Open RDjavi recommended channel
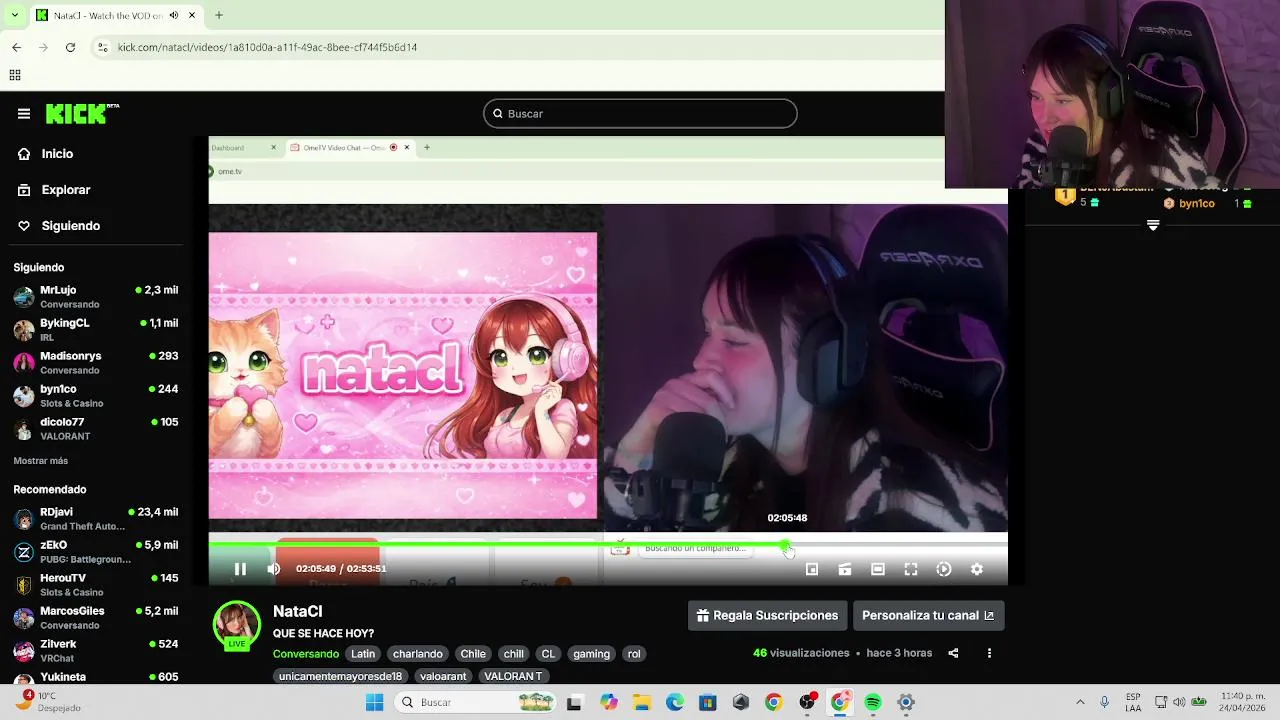The height and width of the screenshot is (720, 1280). (x=96, y=519)
